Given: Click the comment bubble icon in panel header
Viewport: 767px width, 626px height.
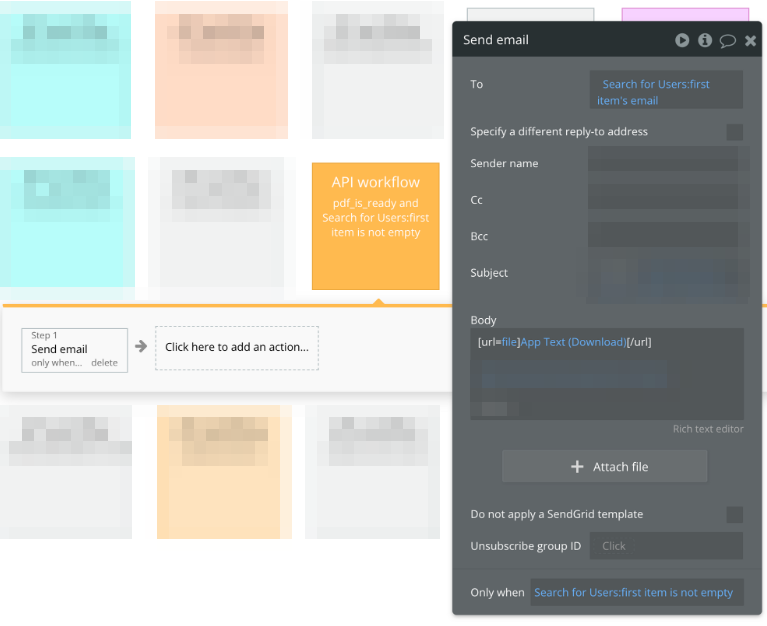Looking at the screenshot, I should coord(728,40).
